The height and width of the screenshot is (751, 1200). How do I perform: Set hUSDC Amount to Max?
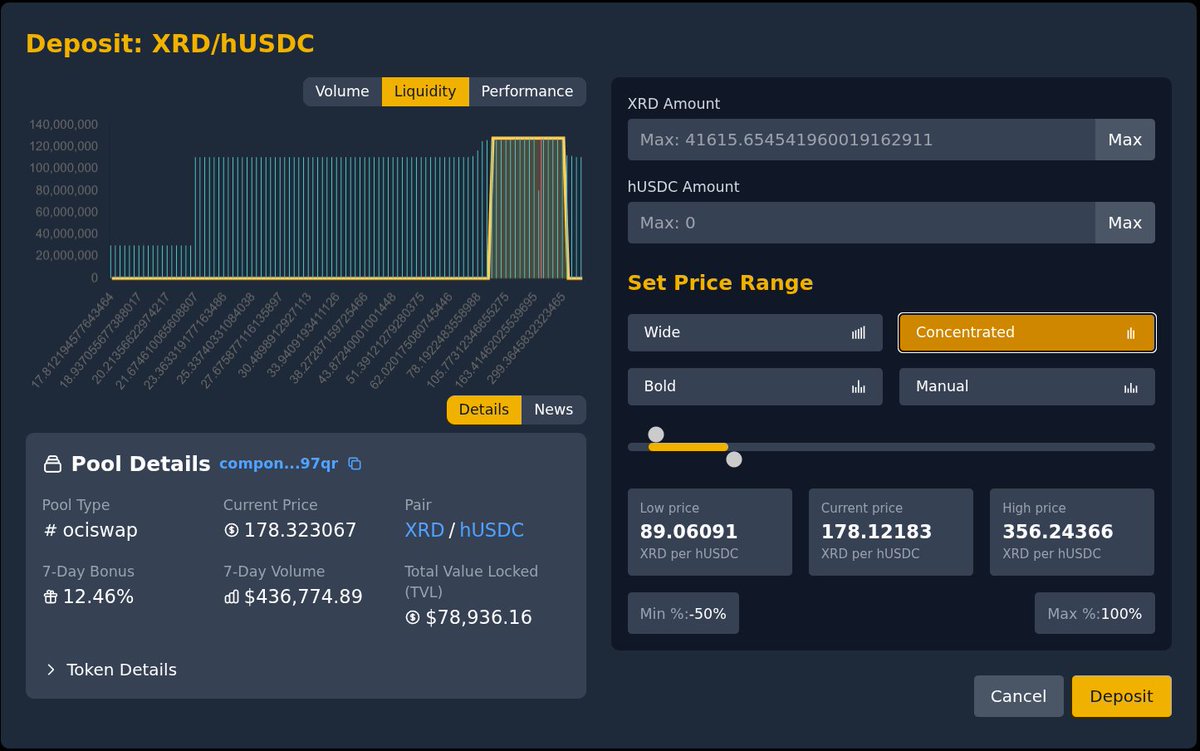click(1125, 223)
